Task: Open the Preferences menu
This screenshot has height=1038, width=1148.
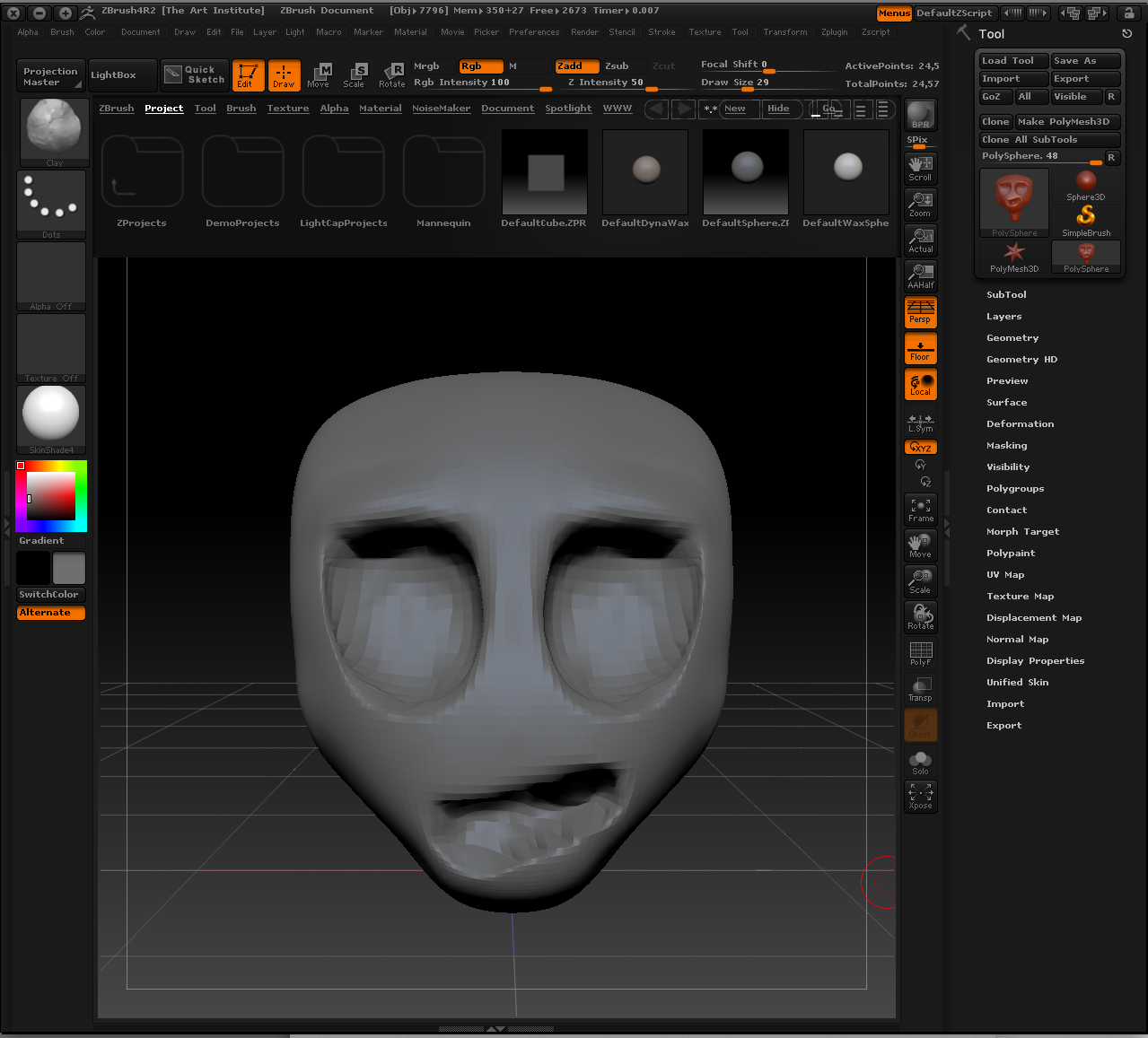Action: [534, 31]
